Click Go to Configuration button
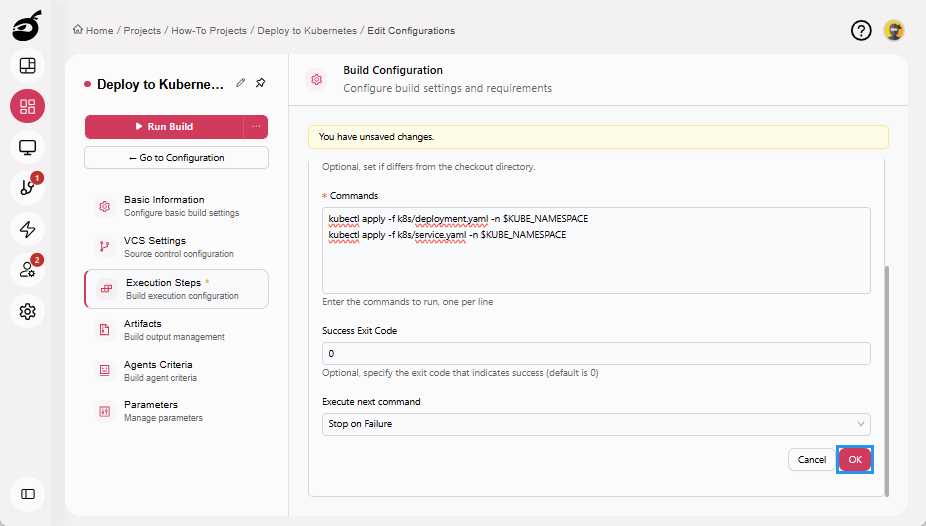 click(x=176, y=158)
